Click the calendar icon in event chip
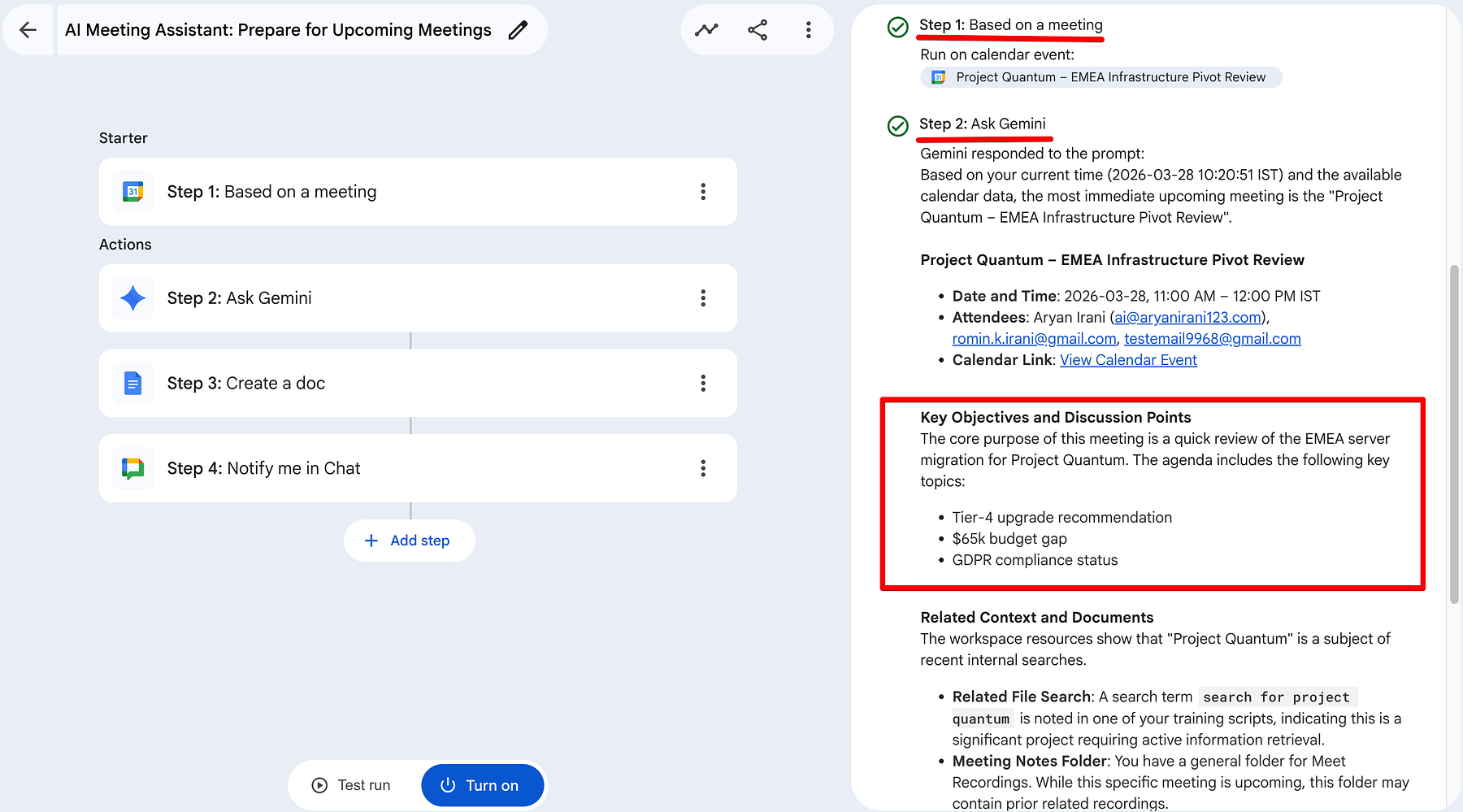 point(938,77)
